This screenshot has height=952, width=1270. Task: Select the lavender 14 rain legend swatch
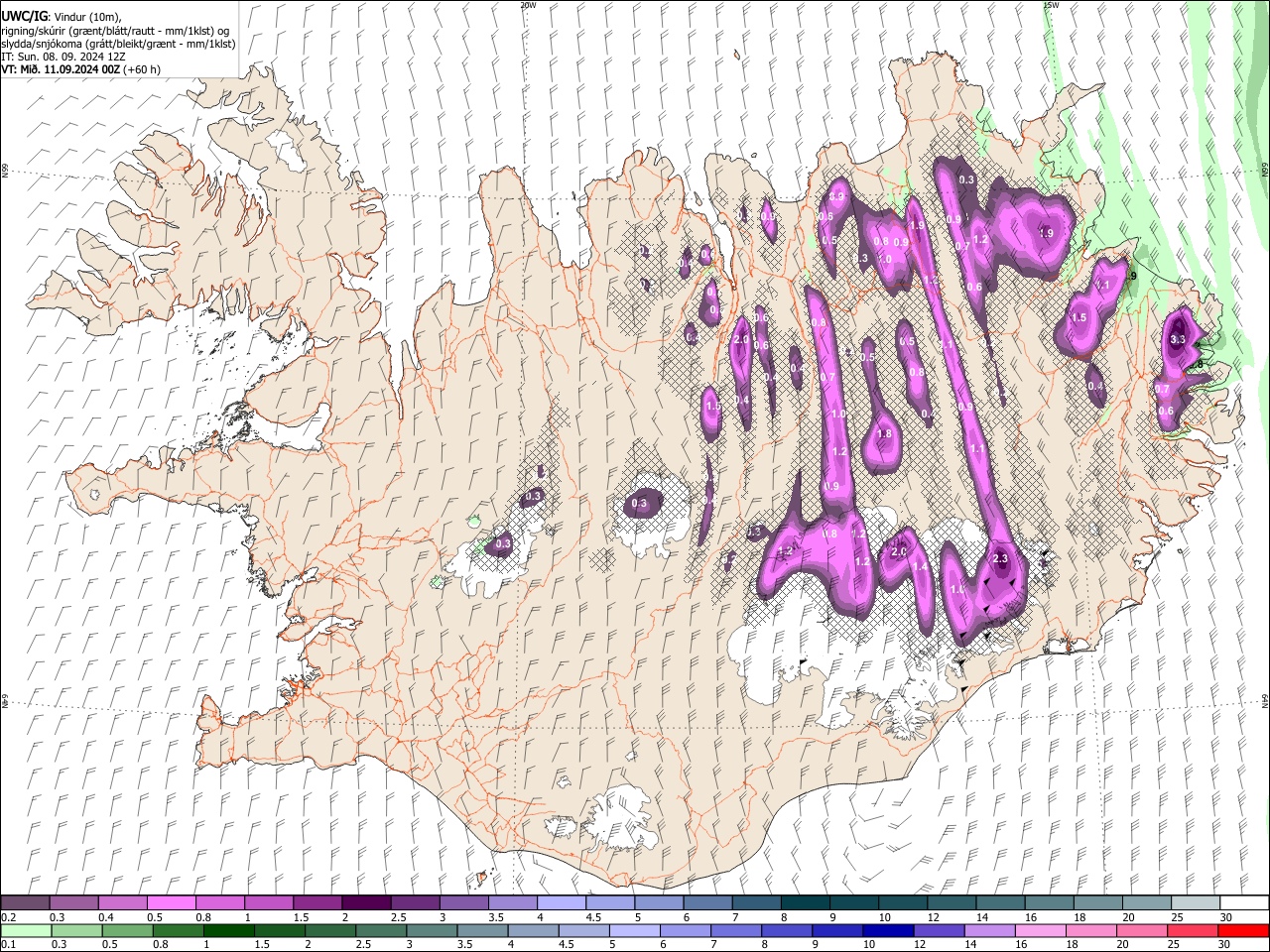pos(990,931)
